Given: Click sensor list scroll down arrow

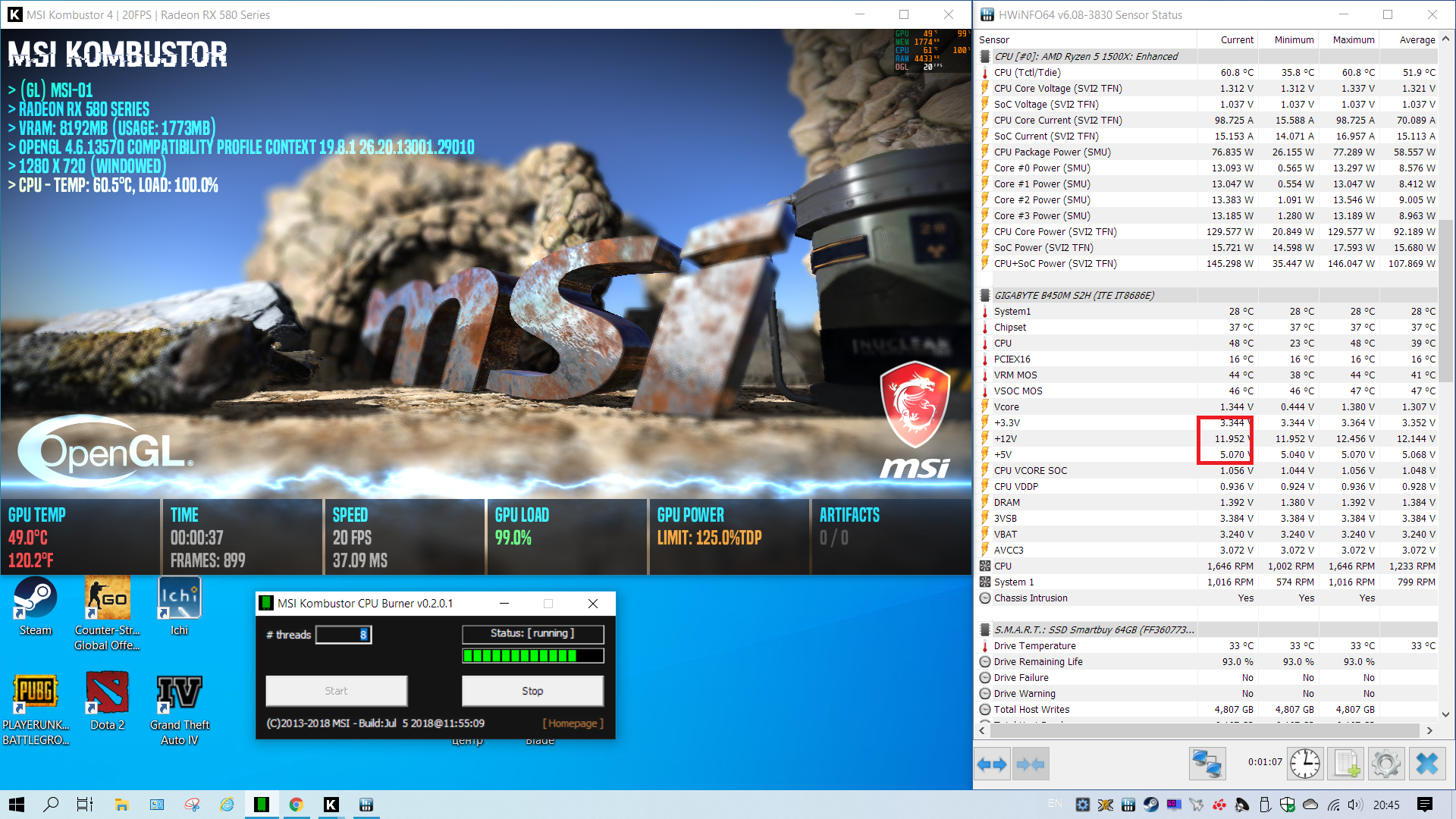Looking at the screenshot, I should point(1445,714).
